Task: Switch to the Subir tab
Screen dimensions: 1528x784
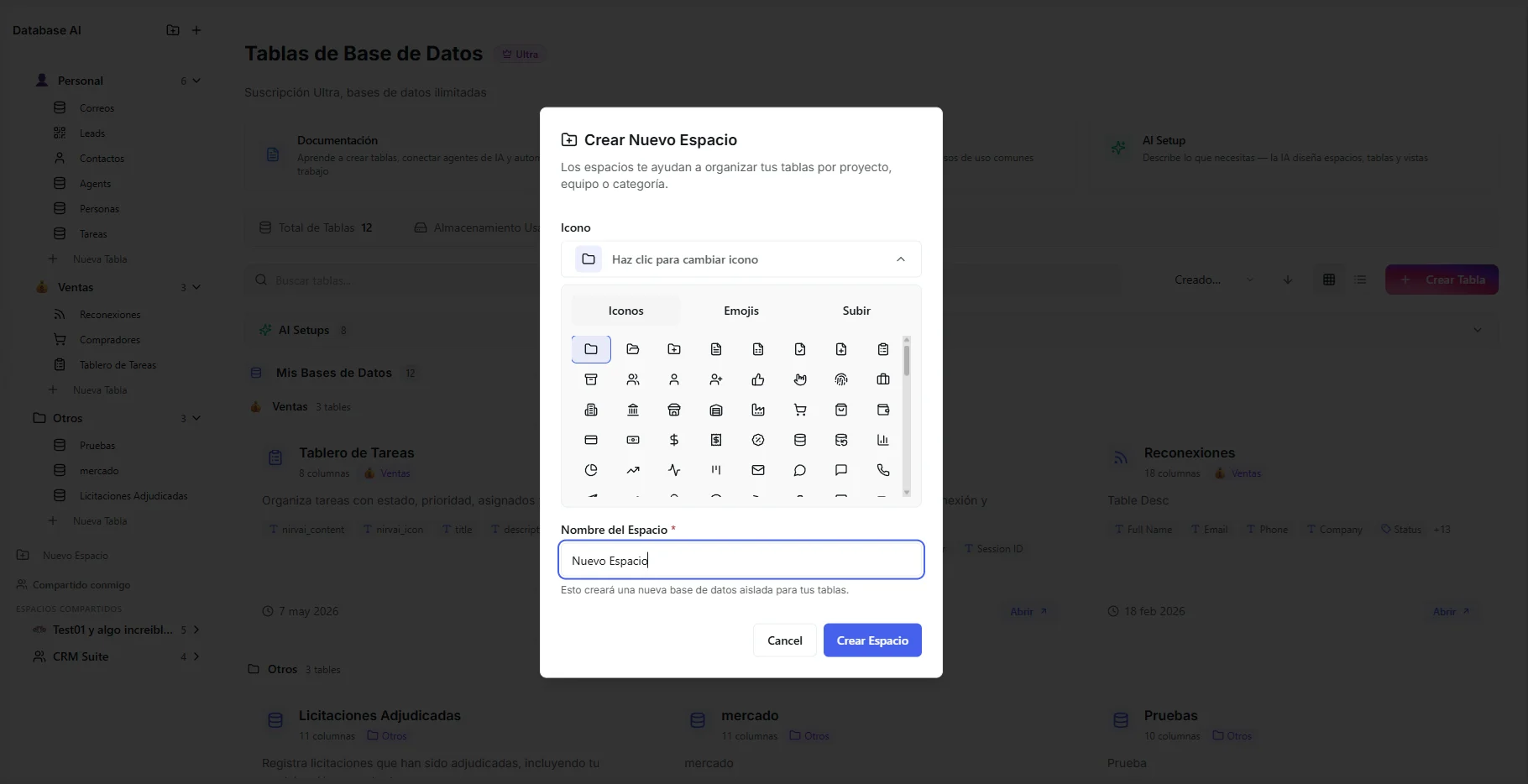Action: pyautogui.click(x=856, y=311)
